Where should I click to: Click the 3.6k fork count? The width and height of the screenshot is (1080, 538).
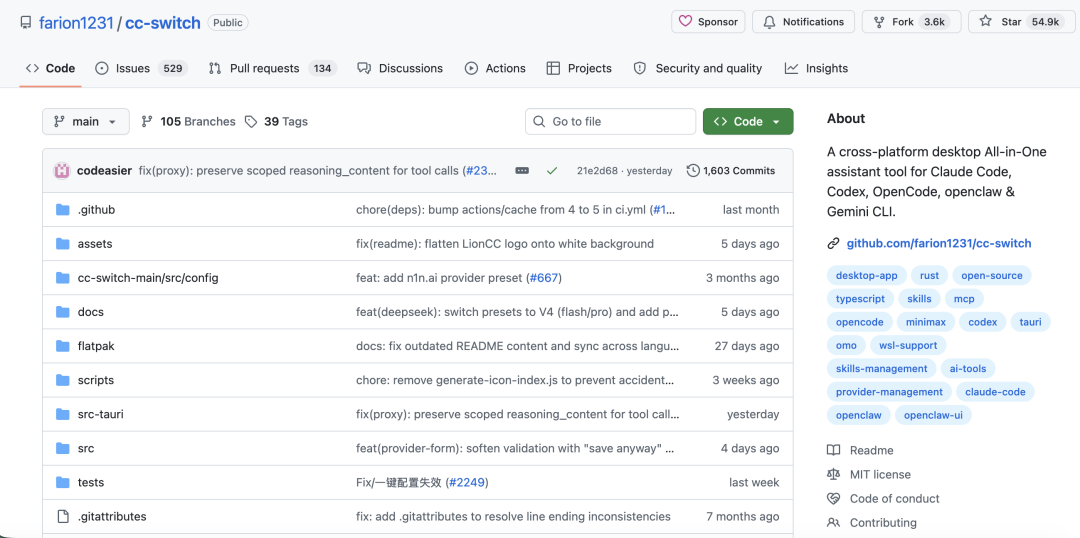934,22
